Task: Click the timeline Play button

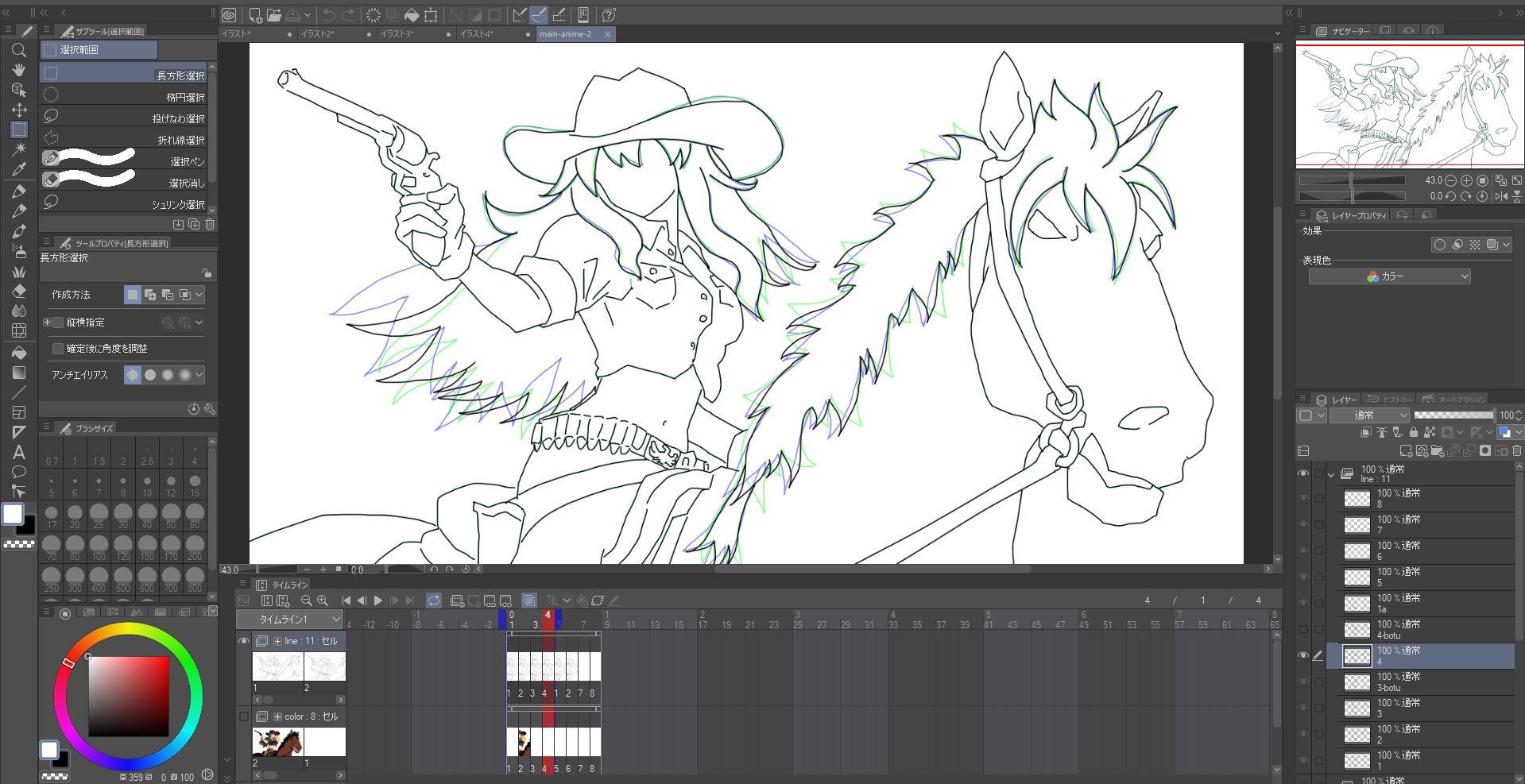Action: 378,601
